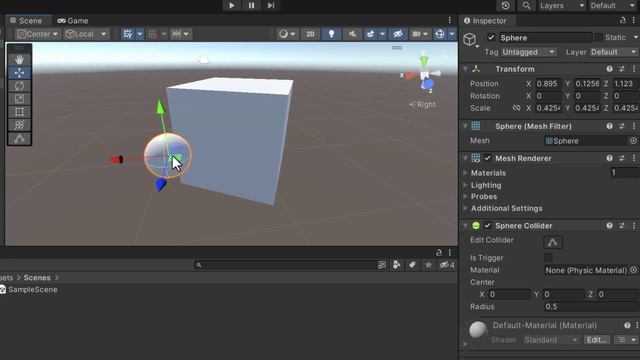
Task: Toggle the Sphere Collider enabled checkbox
Action: [x=487, y=225]
